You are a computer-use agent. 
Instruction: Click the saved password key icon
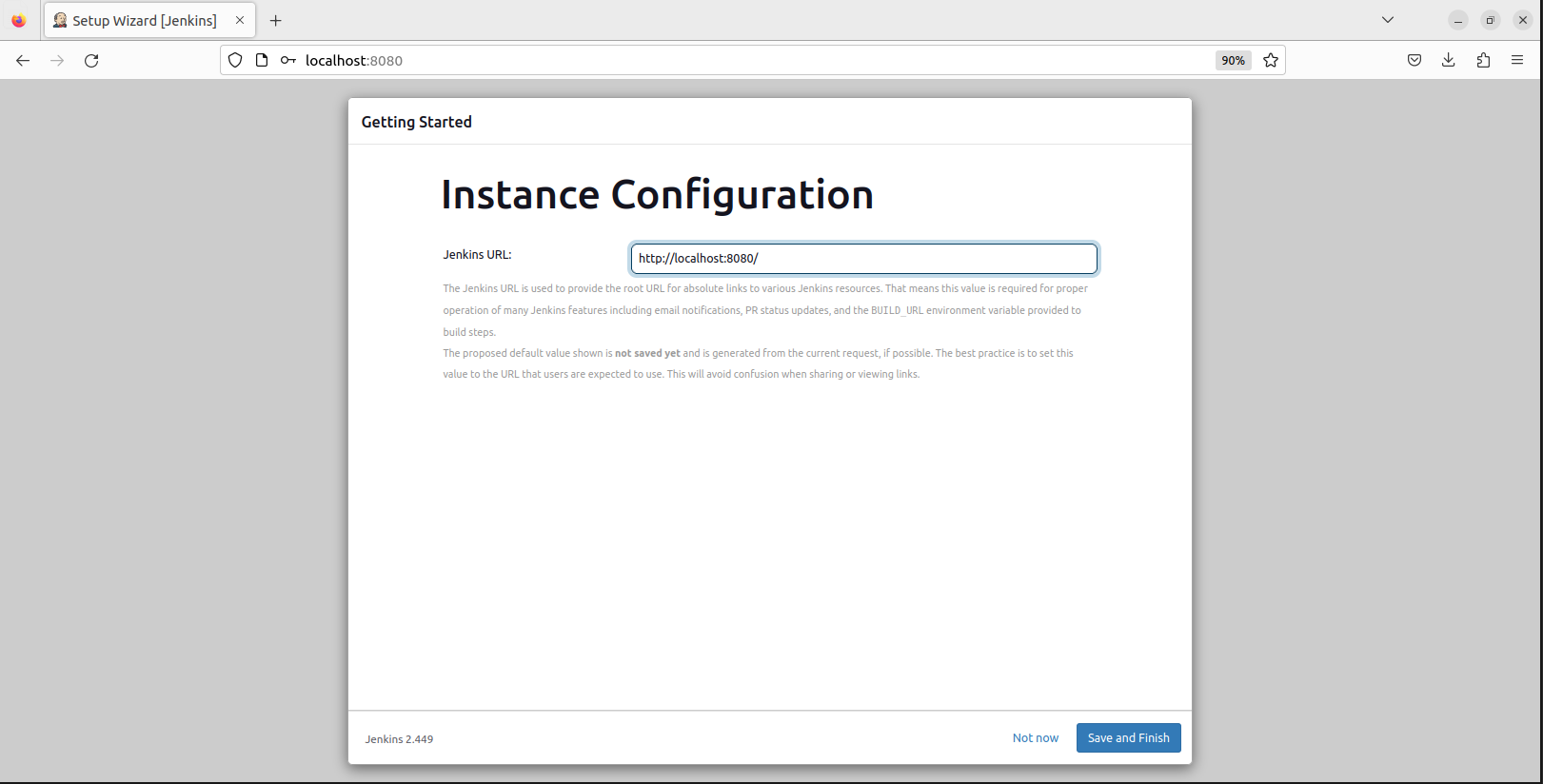click(x=287, y=61)
